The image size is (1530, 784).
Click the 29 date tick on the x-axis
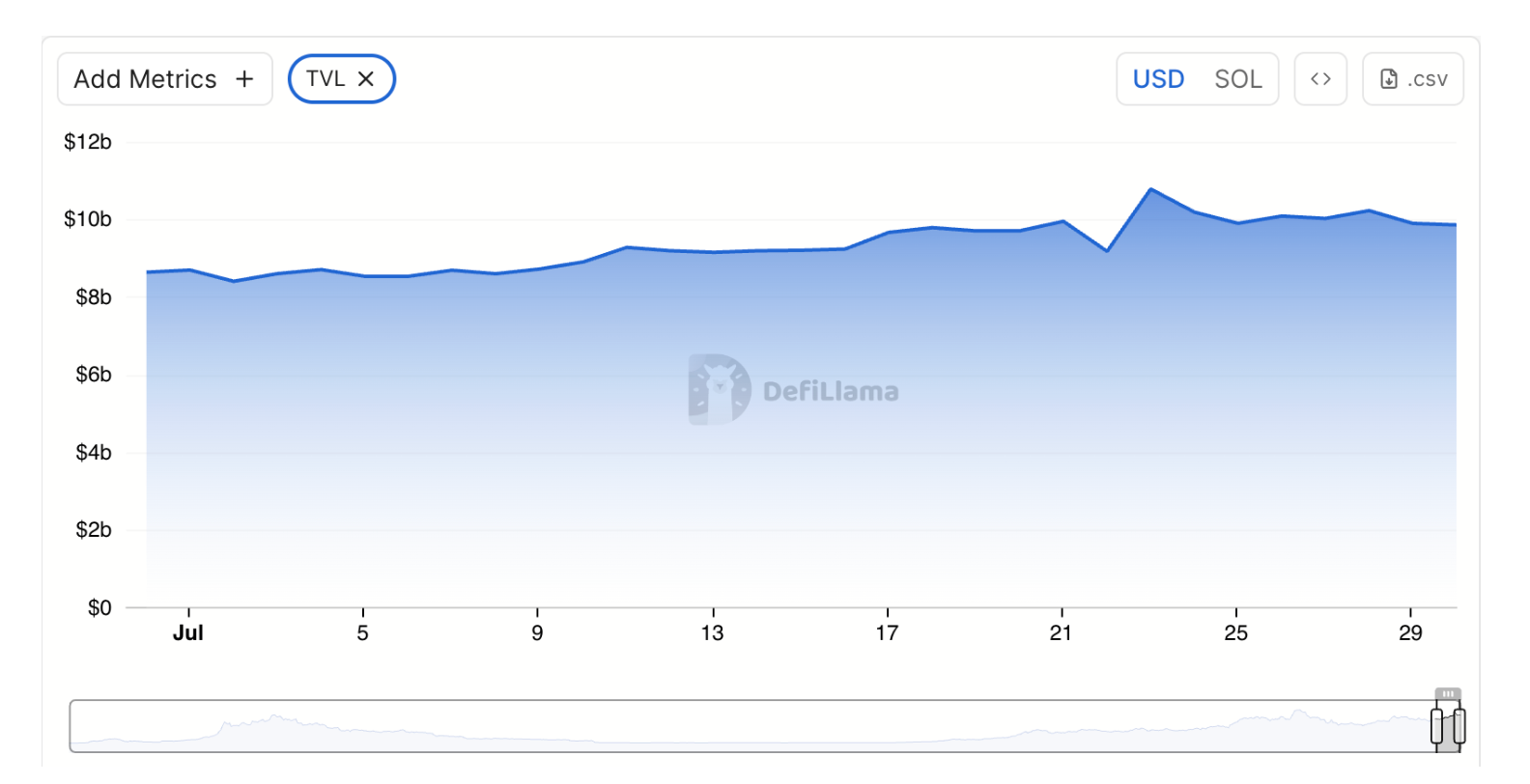coord(1410,633)
